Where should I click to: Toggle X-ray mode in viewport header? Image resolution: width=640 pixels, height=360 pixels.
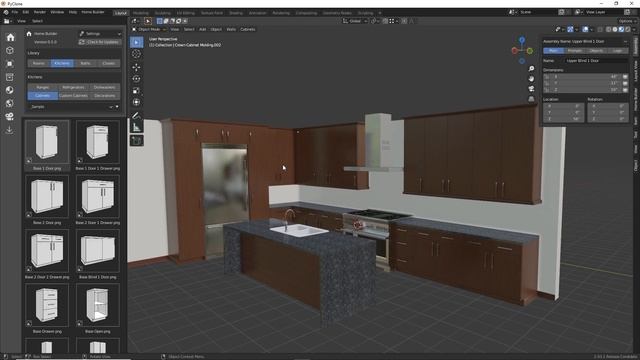coord(600,29)
